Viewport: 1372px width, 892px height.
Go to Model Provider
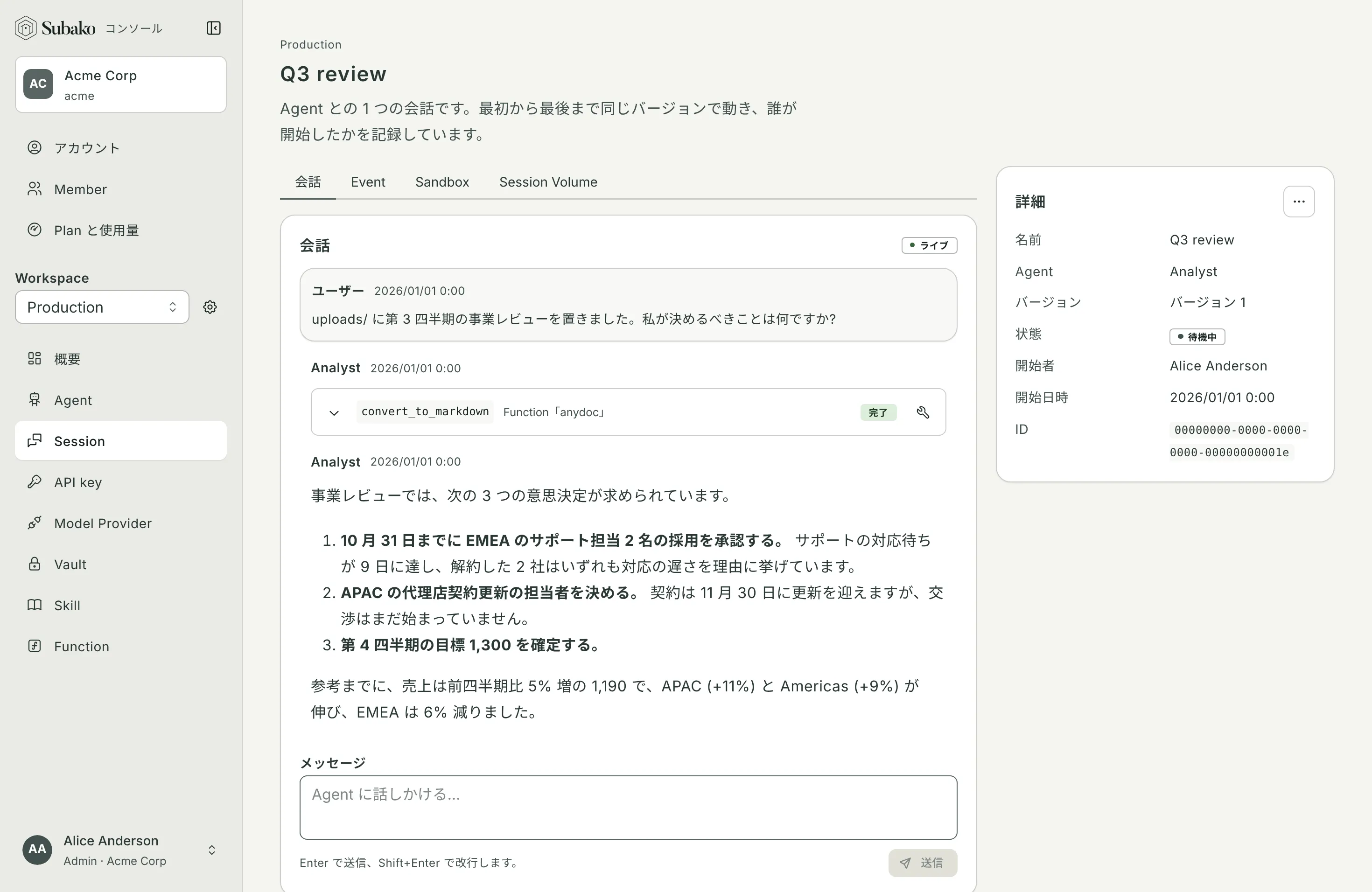[x=120, y=523]
